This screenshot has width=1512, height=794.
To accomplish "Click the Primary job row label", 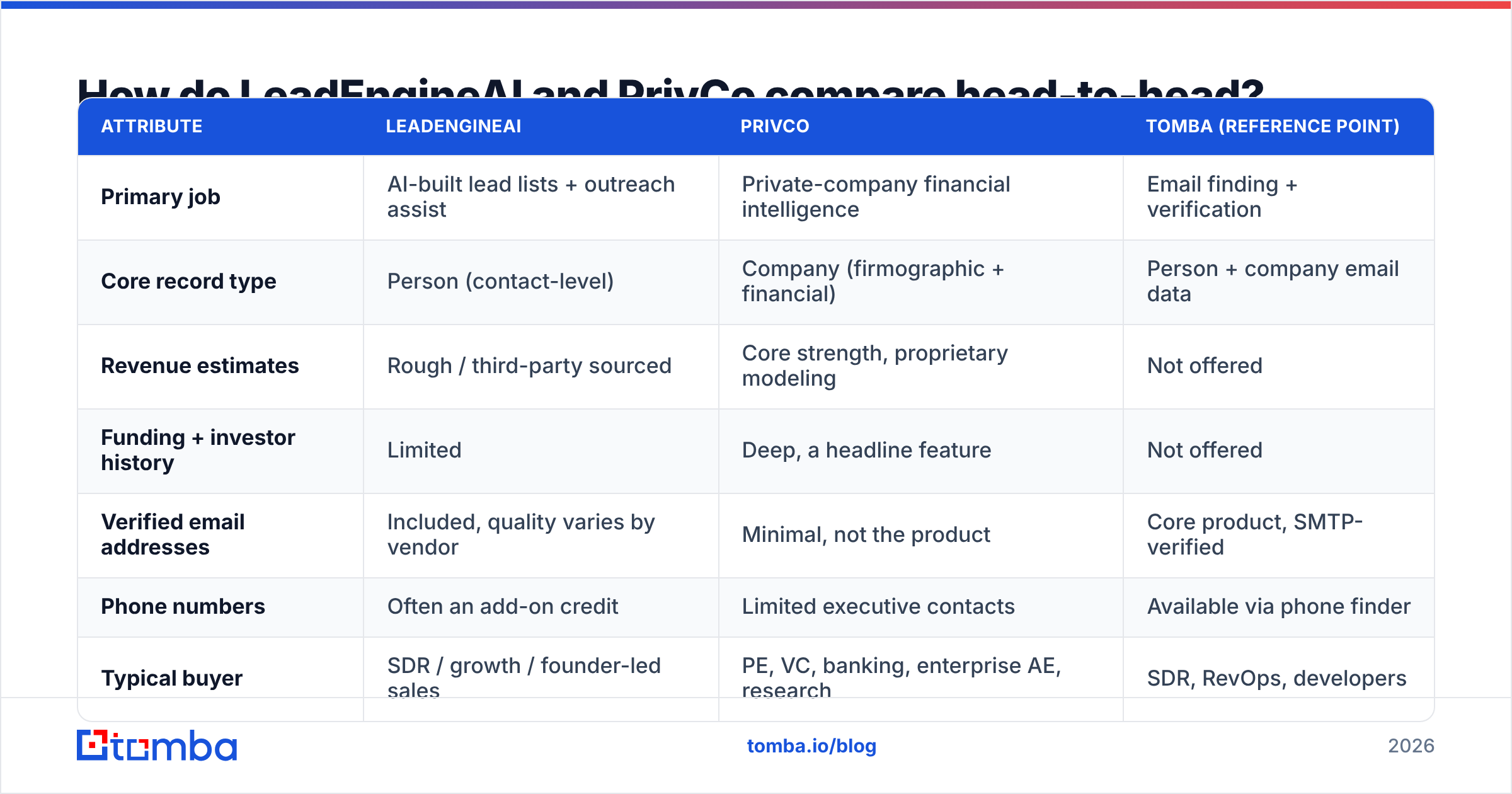I will (161, 197).
